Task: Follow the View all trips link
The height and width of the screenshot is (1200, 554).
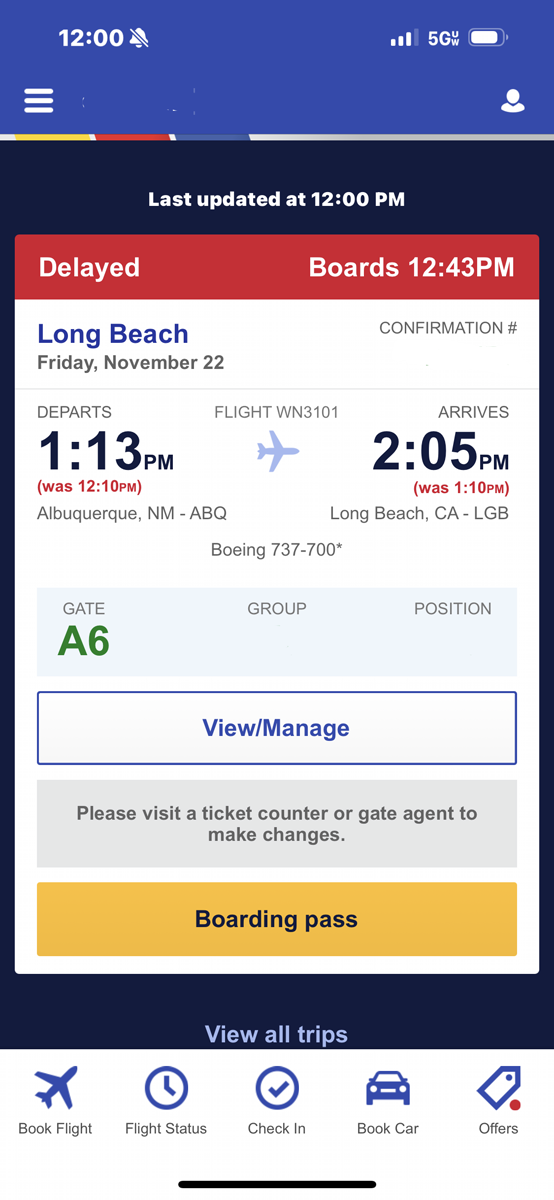Action: point(277,1034)
